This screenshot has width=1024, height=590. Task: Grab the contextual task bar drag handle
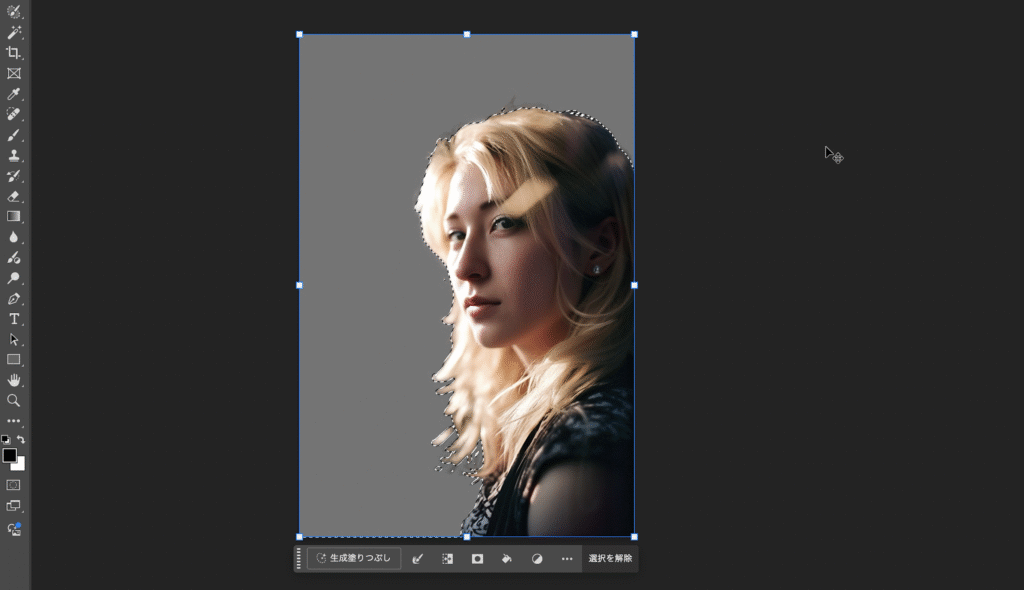(299, 559)
